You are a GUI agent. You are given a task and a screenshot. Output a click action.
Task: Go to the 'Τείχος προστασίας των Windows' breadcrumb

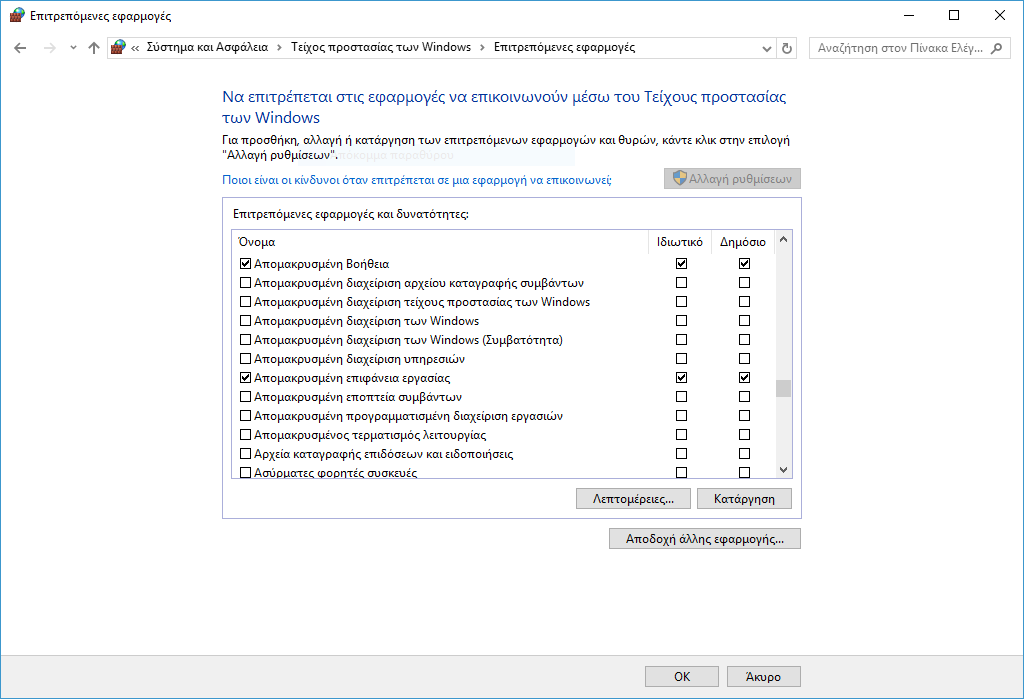pyautogui.click(x=381, y=47)
